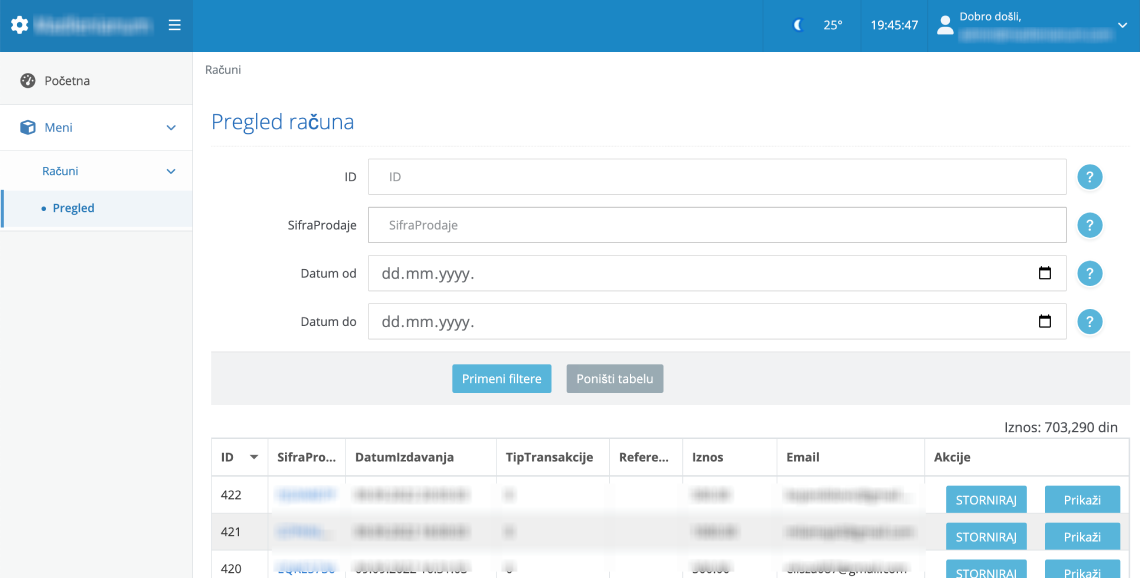Click the Poništi tabelu button

coord(615,379)
